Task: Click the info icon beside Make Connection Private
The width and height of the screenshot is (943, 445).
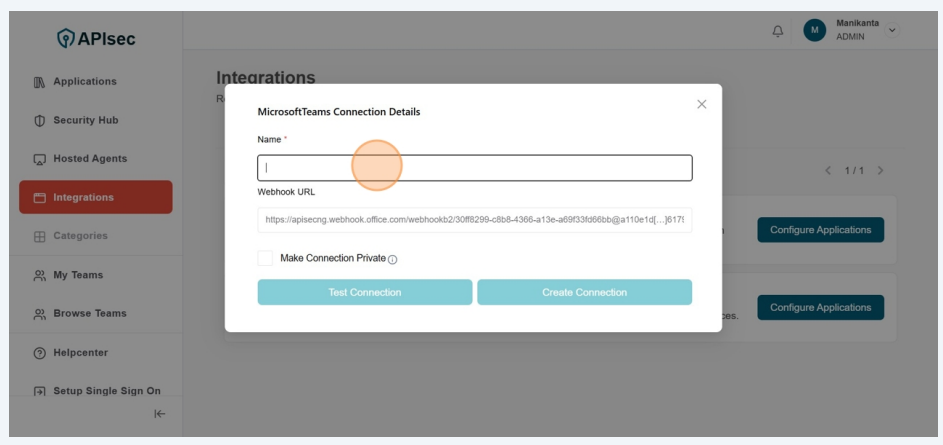Action: pyautogui.click(x=392, y=260)
